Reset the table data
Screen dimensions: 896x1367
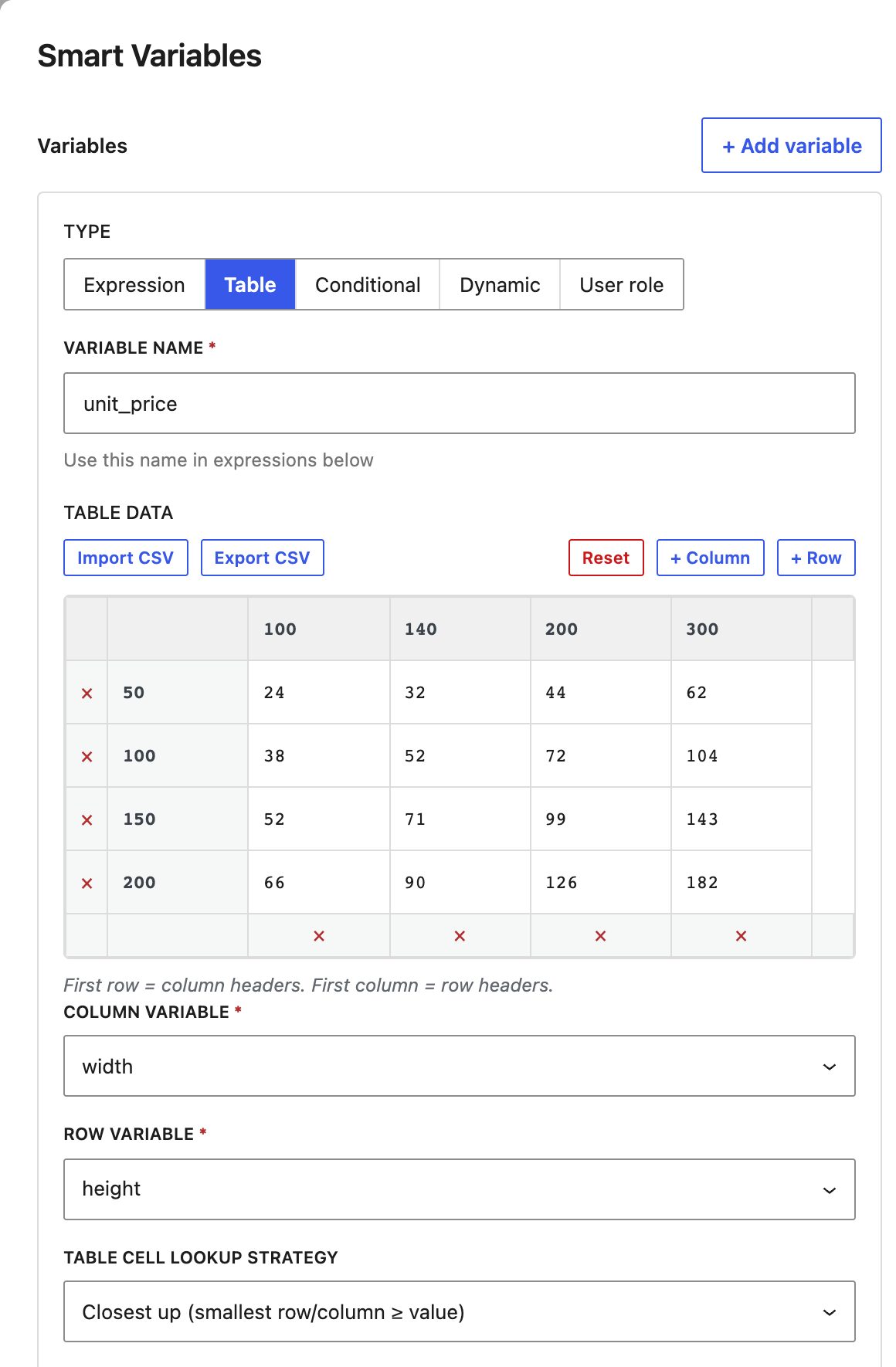click(606, 558)
